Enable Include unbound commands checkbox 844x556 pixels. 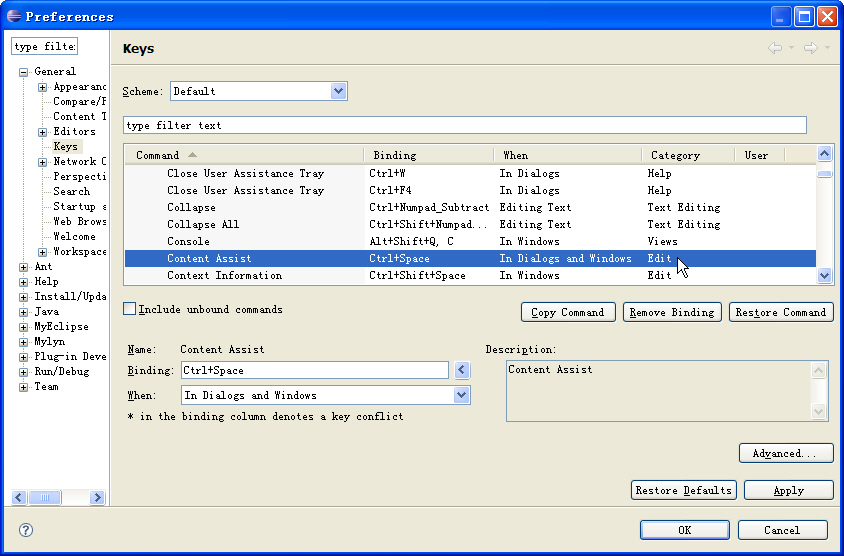pos(129,309)
